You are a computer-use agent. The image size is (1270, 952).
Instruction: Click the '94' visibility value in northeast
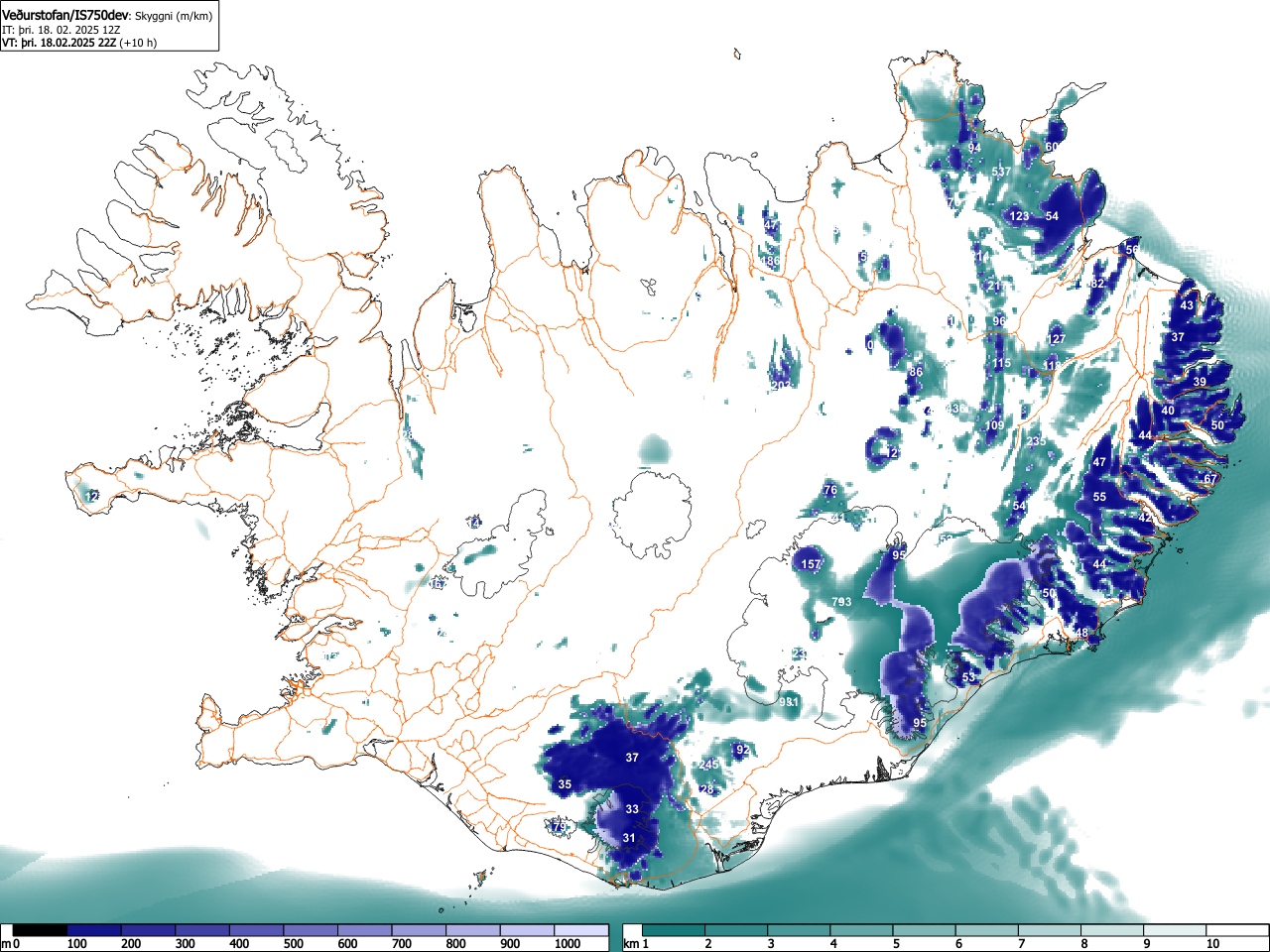tap(974, 148)
